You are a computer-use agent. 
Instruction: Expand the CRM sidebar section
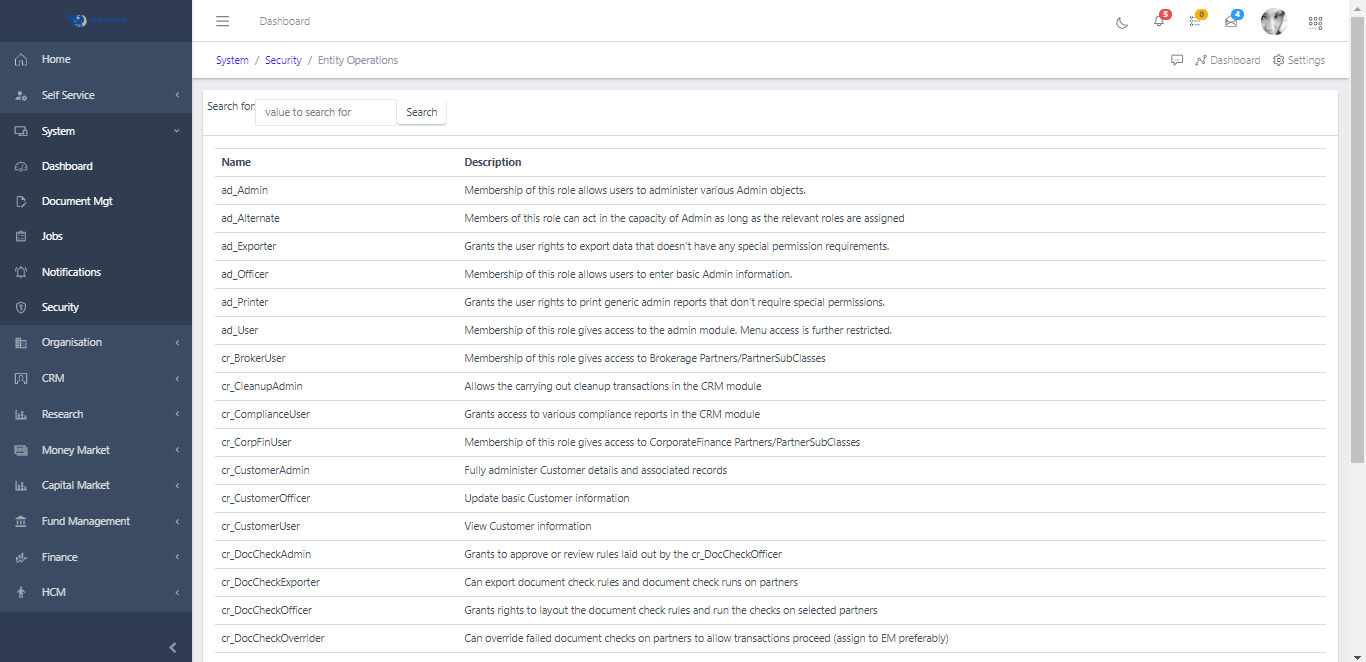pos(54,378)
